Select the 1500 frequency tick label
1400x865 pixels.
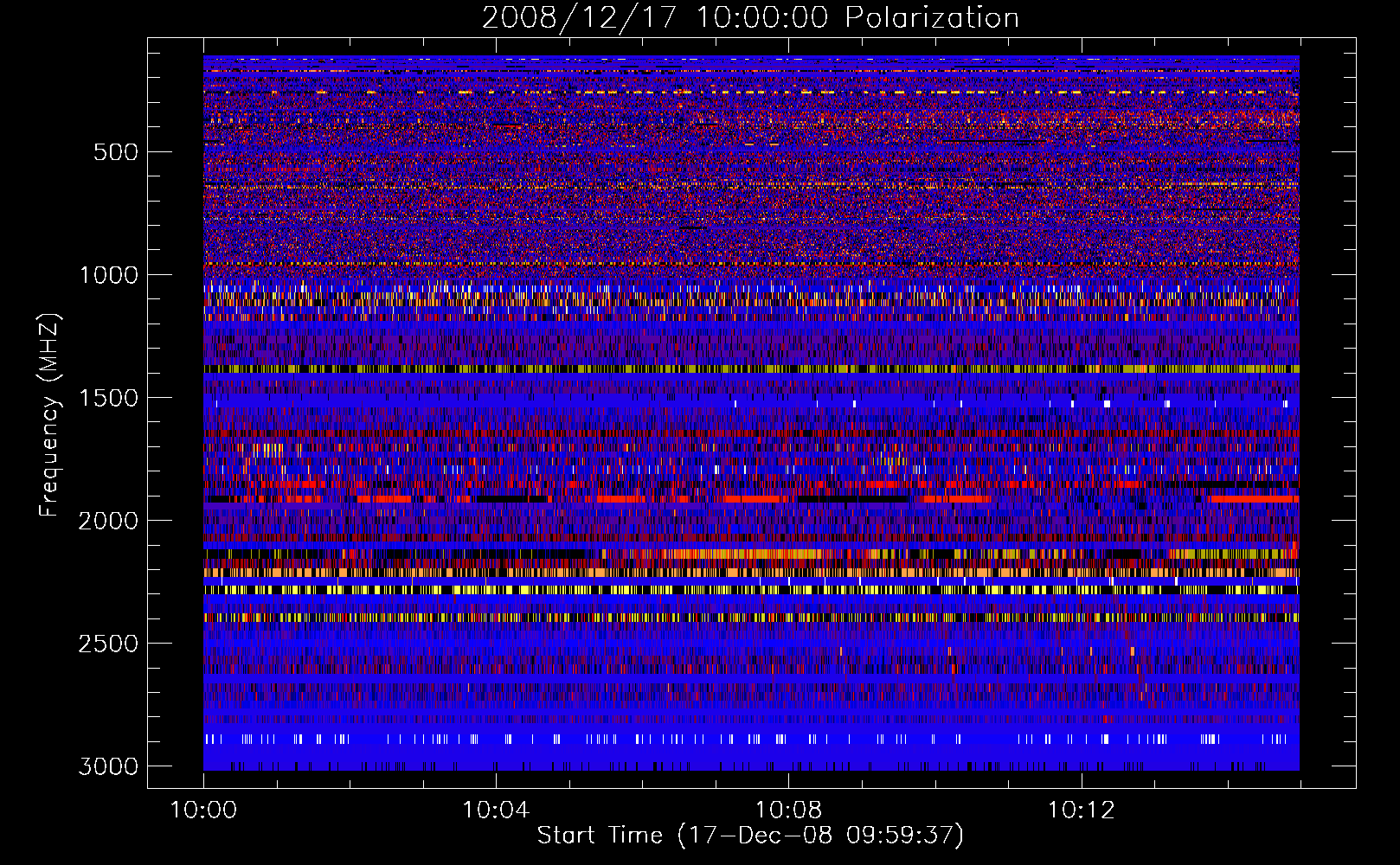click(x=109, y=398)
